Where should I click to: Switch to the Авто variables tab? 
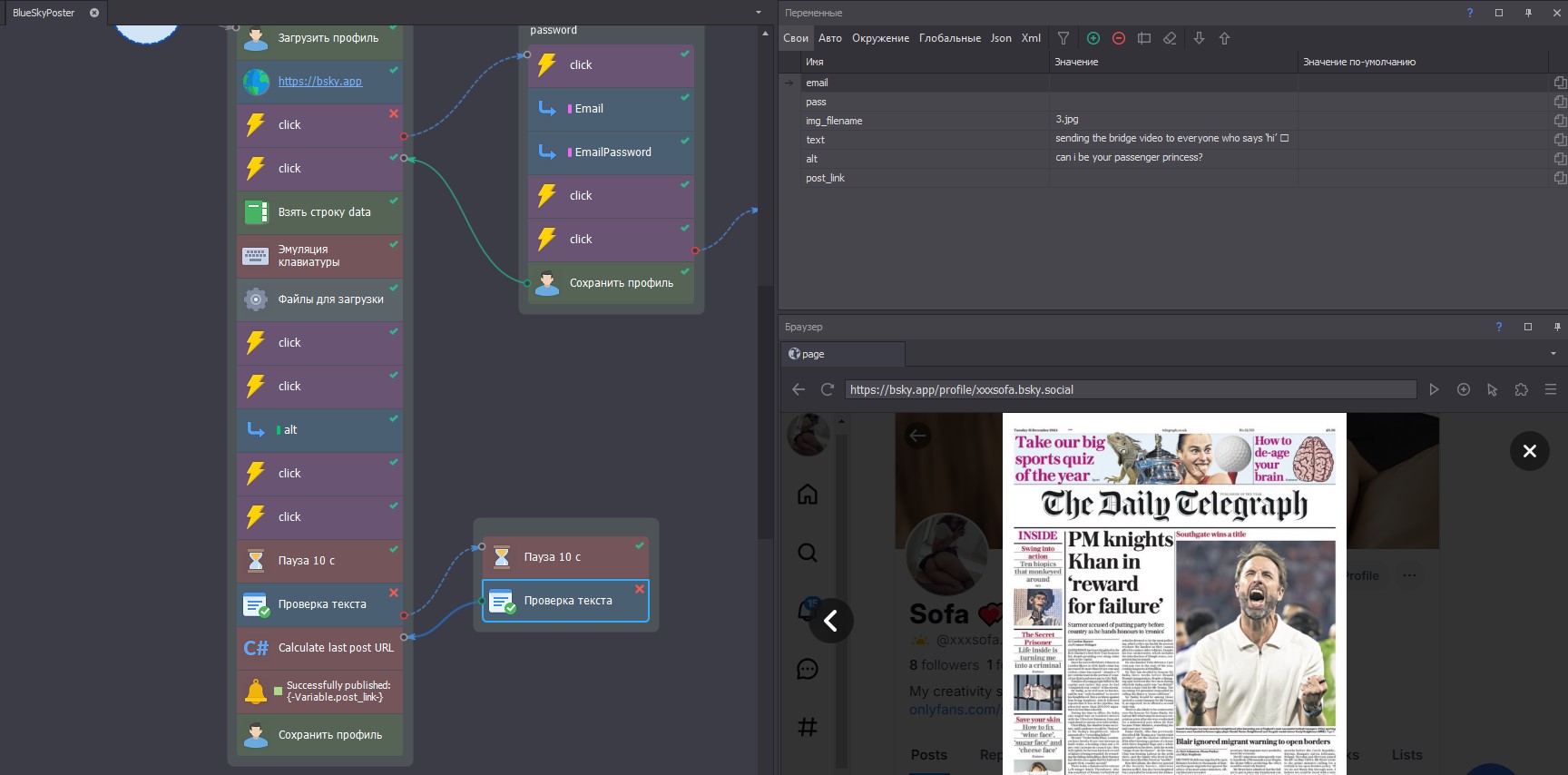[830, 38]
